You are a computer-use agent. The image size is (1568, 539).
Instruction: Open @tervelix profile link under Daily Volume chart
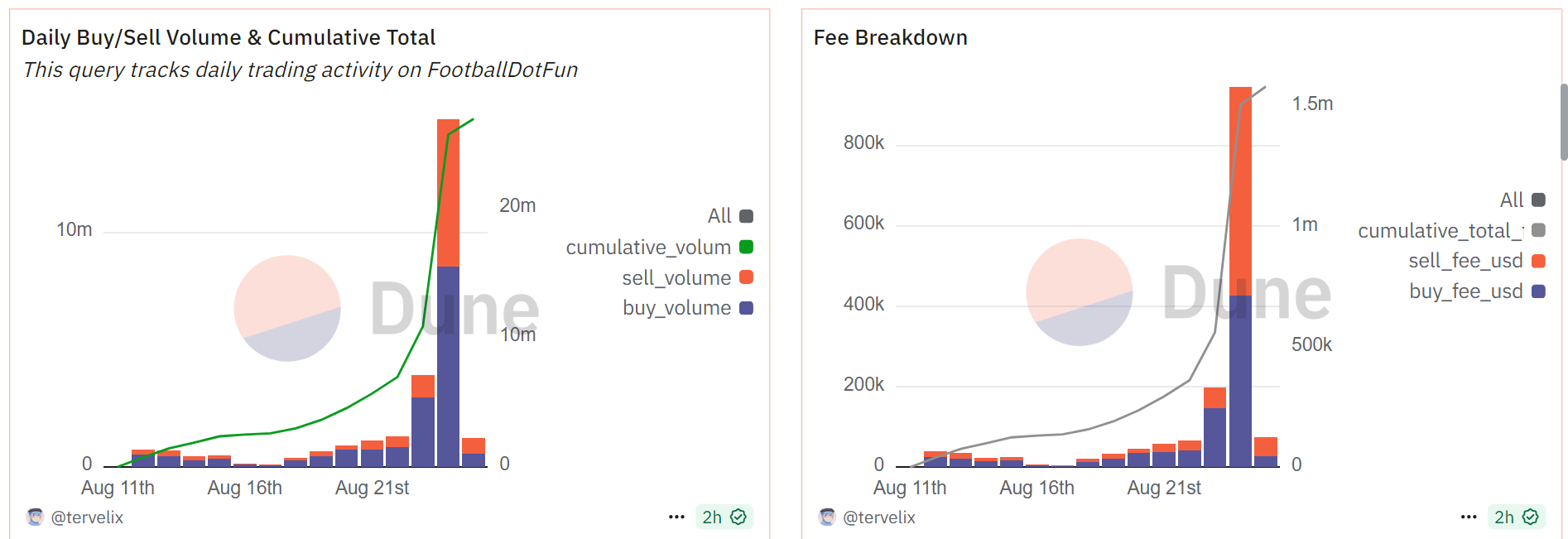[x=87, y=517]
